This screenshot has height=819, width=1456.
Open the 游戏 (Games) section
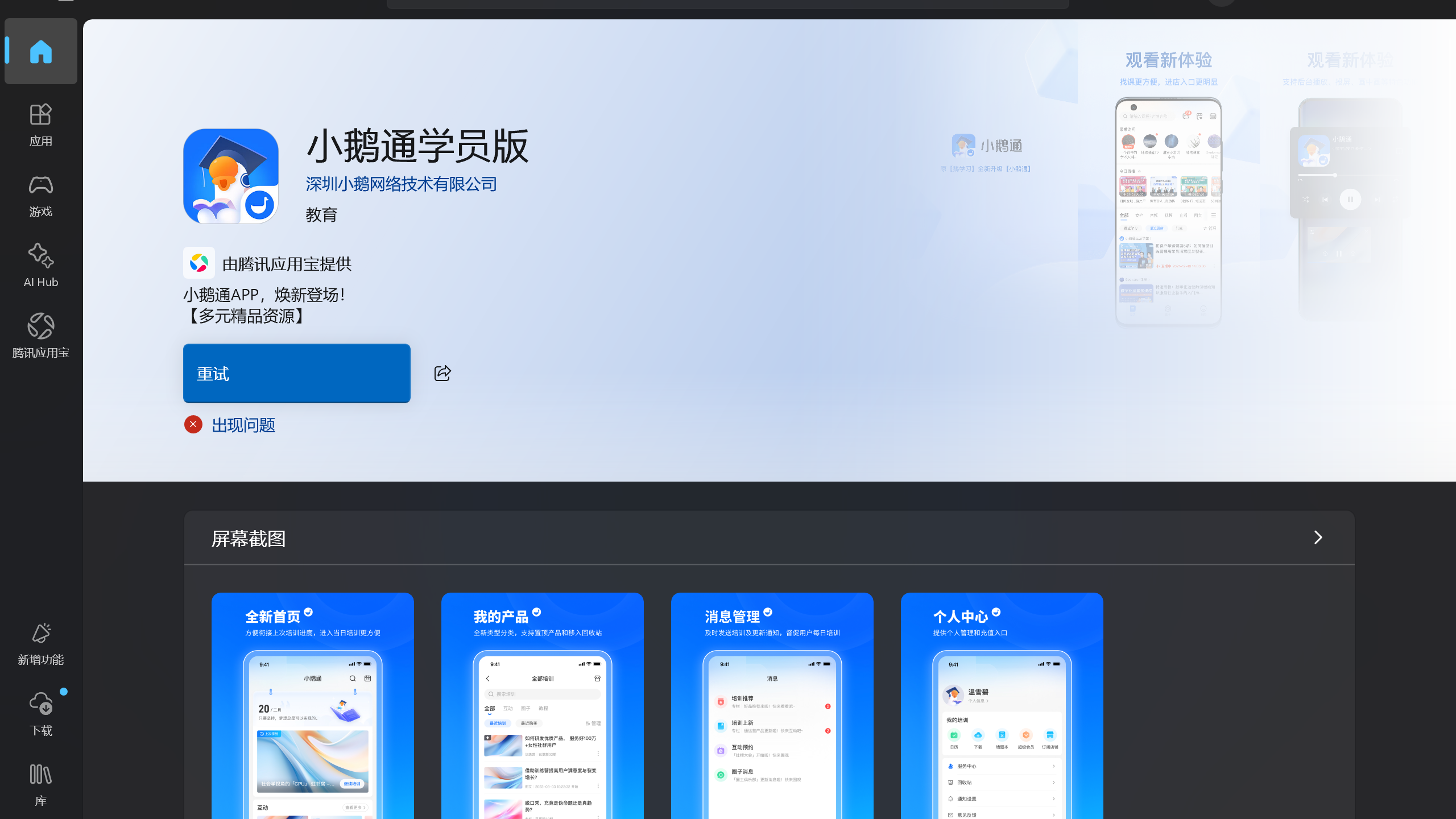[40, 195]
